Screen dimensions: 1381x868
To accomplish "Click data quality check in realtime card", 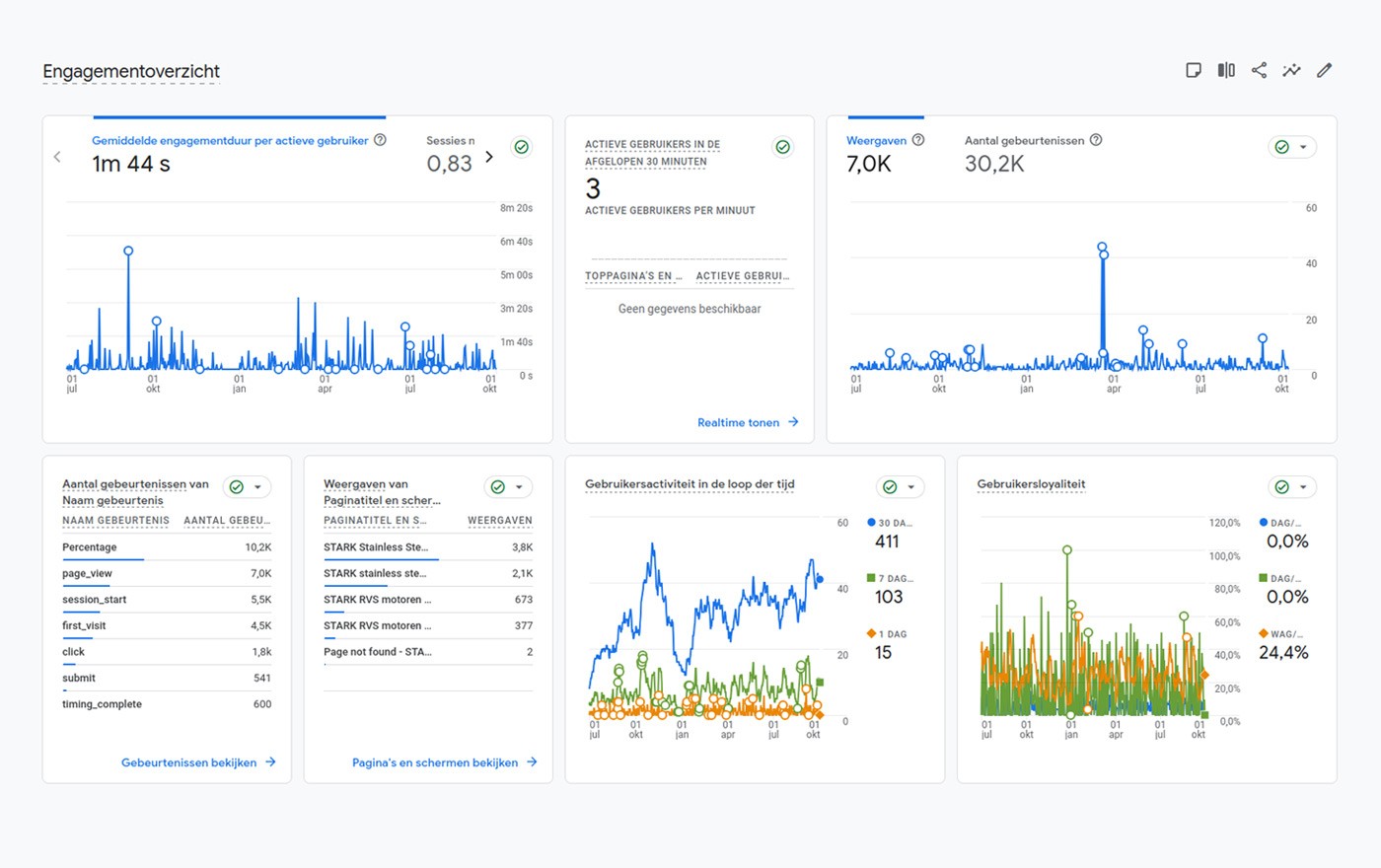I will click(782, 147).
